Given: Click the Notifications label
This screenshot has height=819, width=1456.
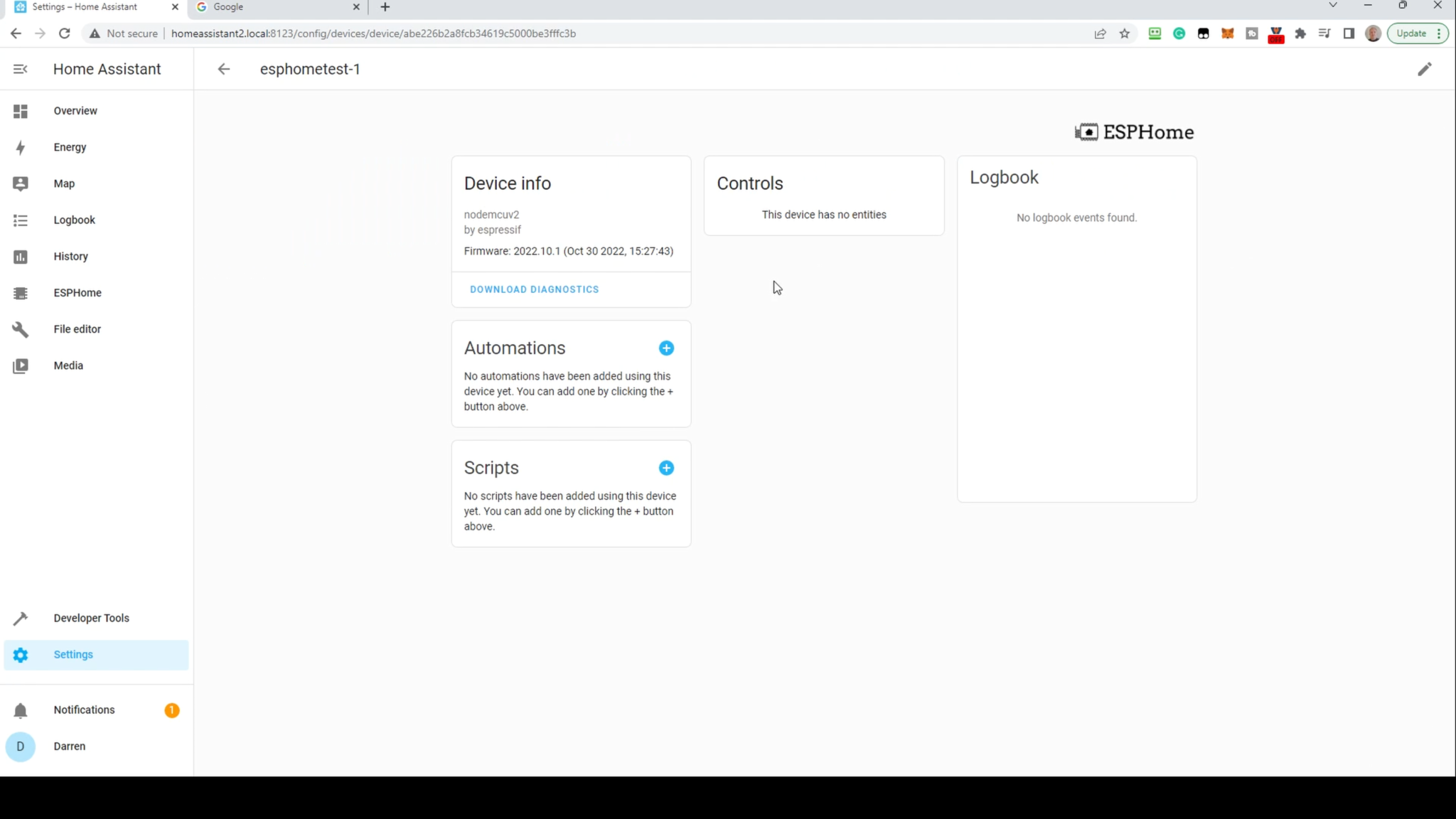Looking at the screenshot, I should tap(84, 710).
